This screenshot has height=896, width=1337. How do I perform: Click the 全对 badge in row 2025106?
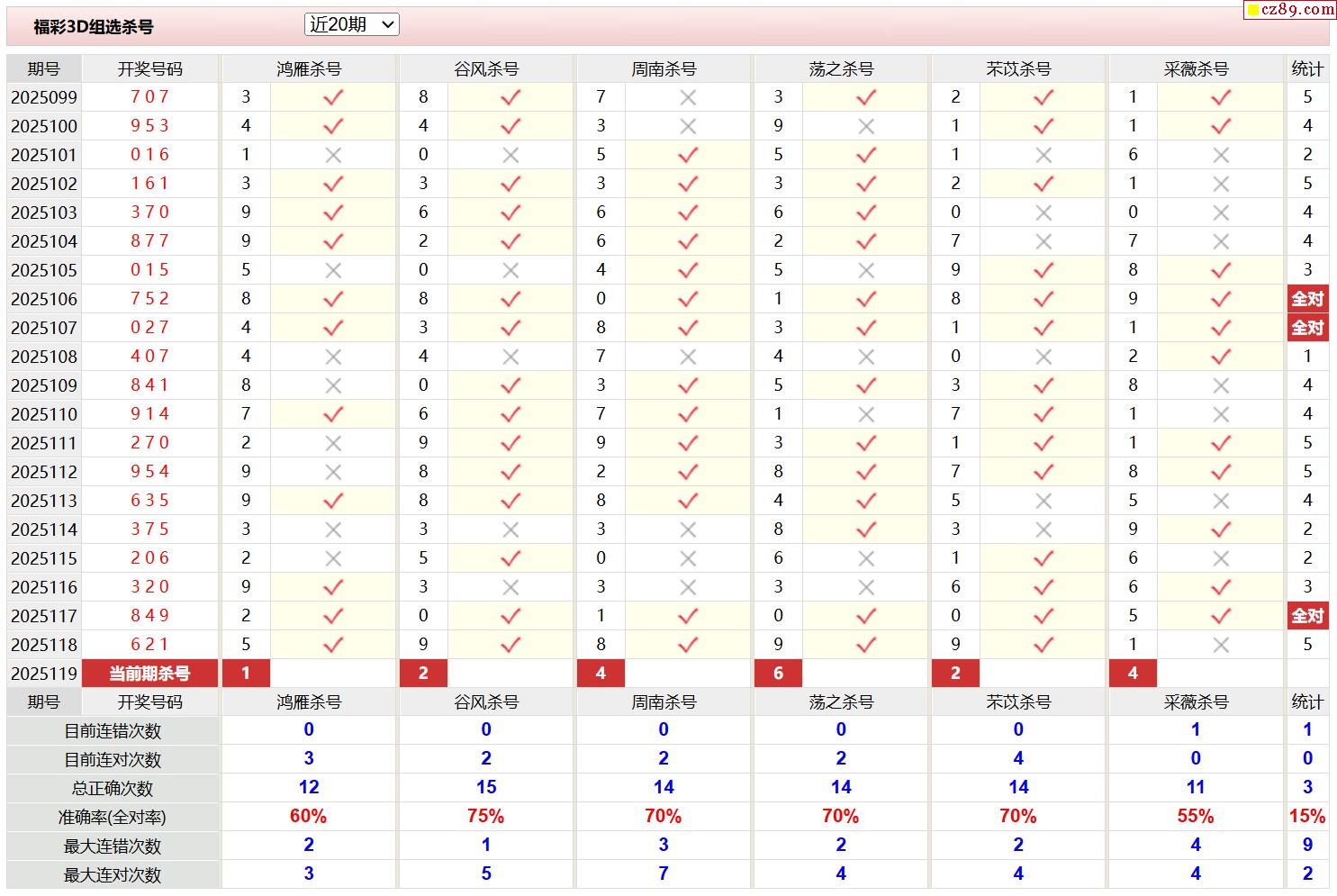[x=1307, y=299]
